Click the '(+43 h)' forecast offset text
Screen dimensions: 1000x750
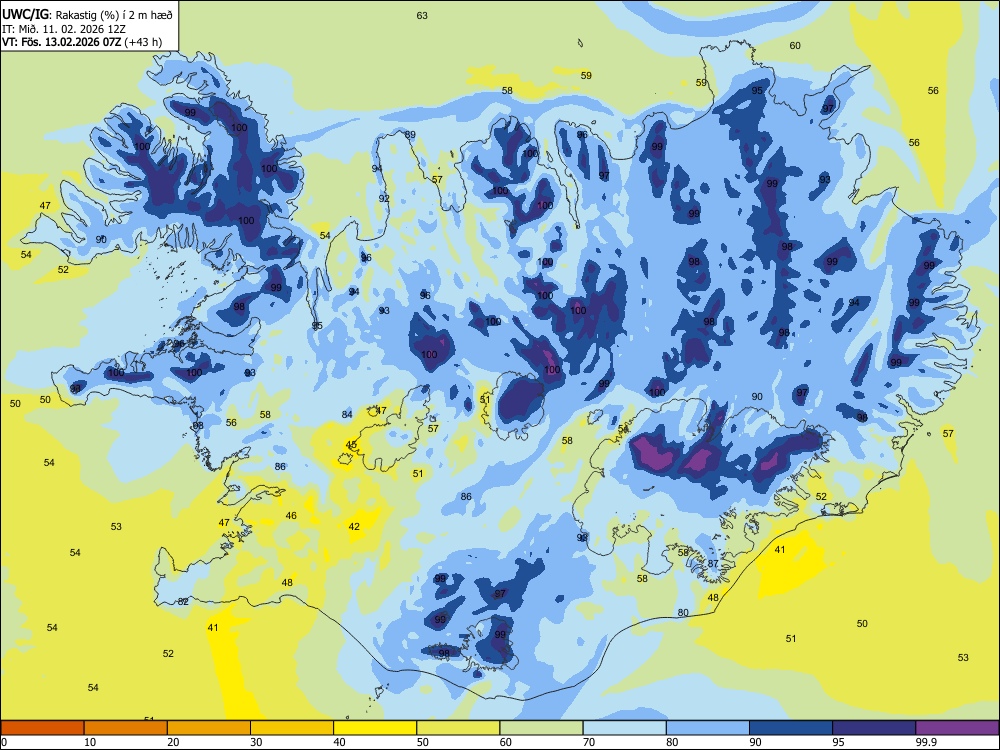tap(143, 42)
